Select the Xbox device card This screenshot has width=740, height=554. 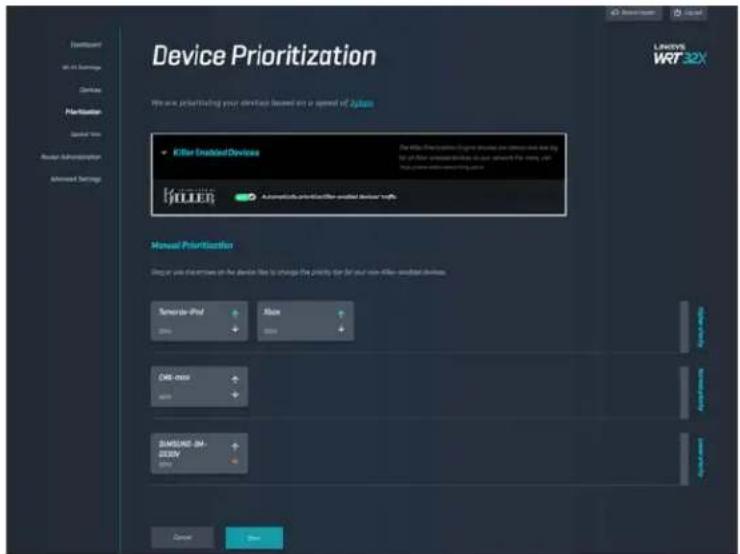pyautogui.click(x=305, y=321)
